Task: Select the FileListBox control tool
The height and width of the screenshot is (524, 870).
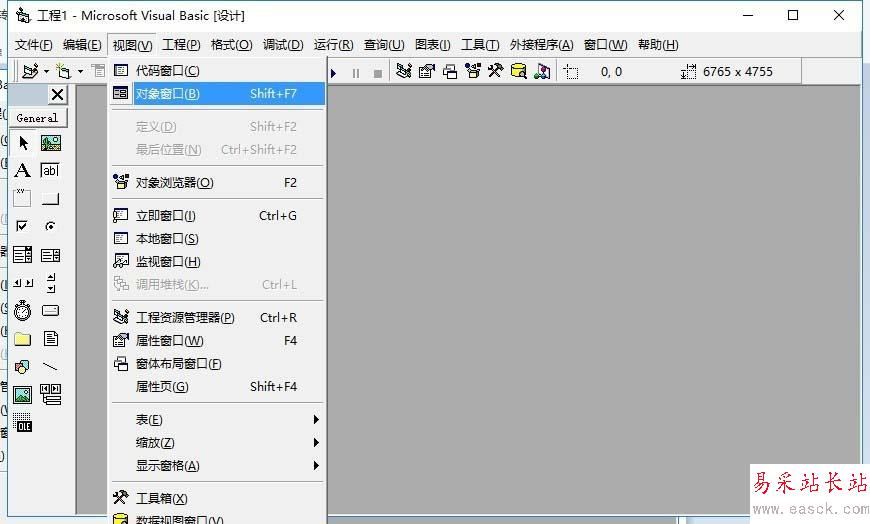Action: coord(50,339)
